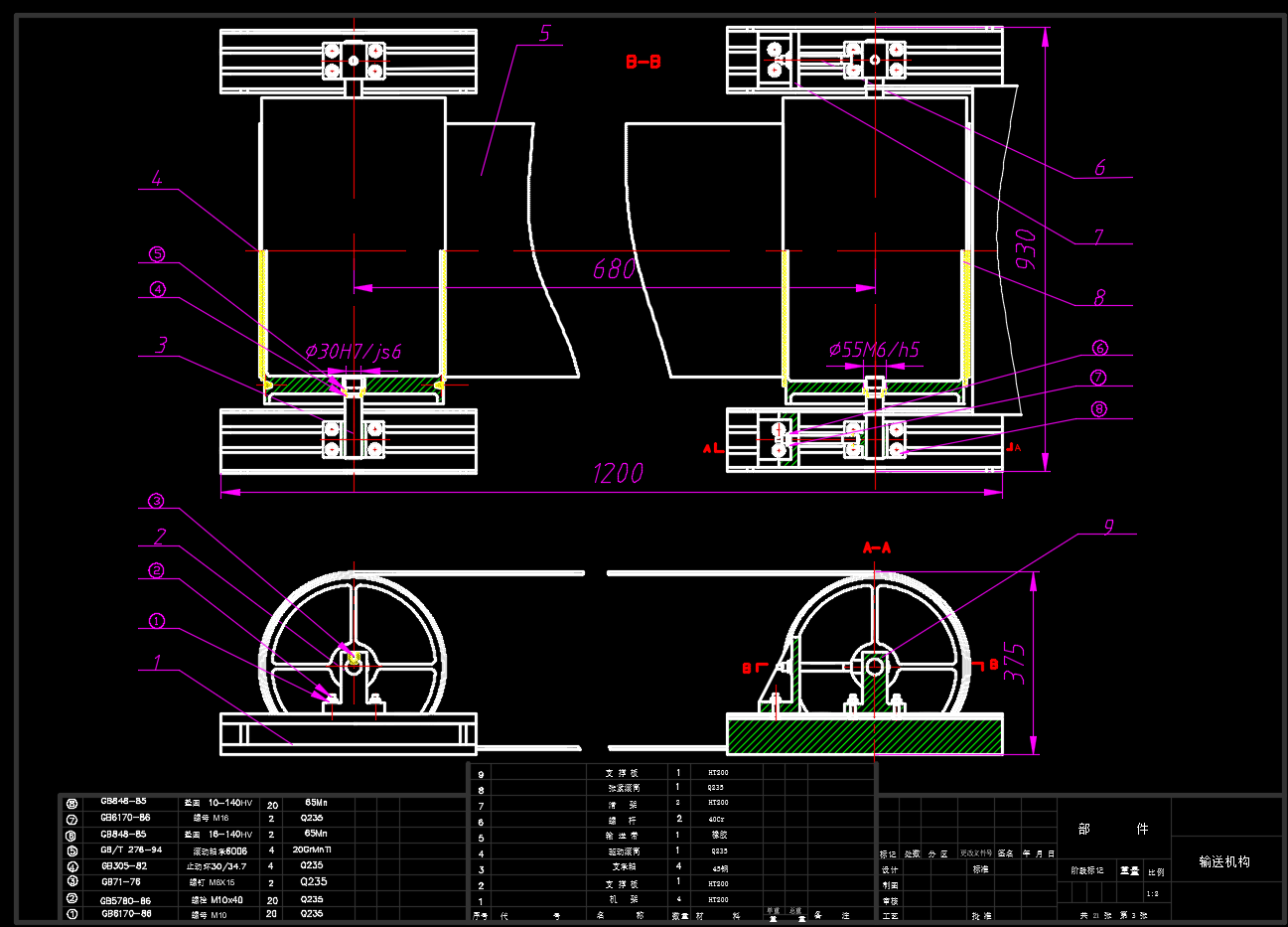
Task: Select the 375 height dimension text
Action: point(1015,663)
